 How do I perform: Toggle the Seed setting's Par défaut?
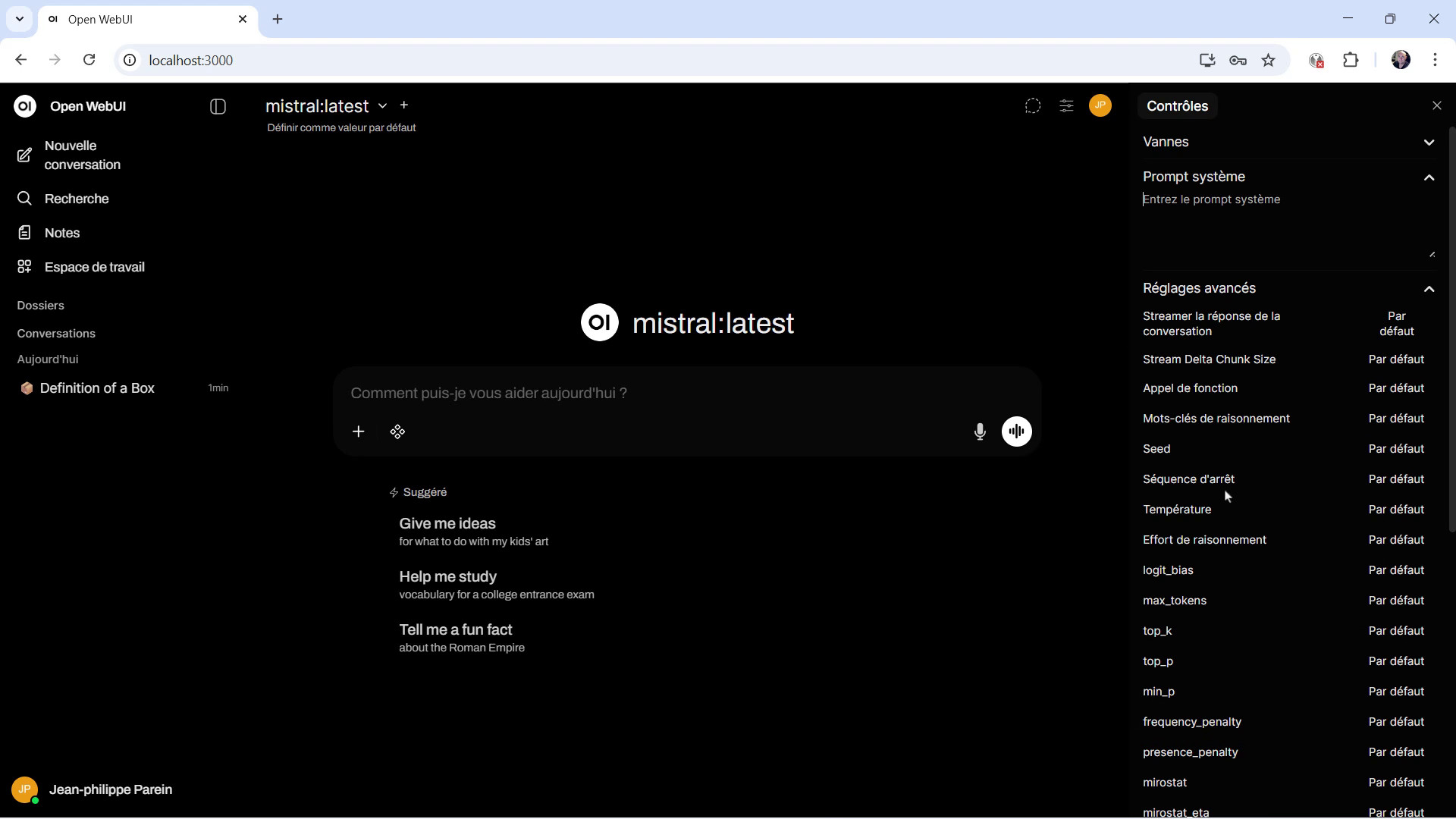pos(1395,449)
